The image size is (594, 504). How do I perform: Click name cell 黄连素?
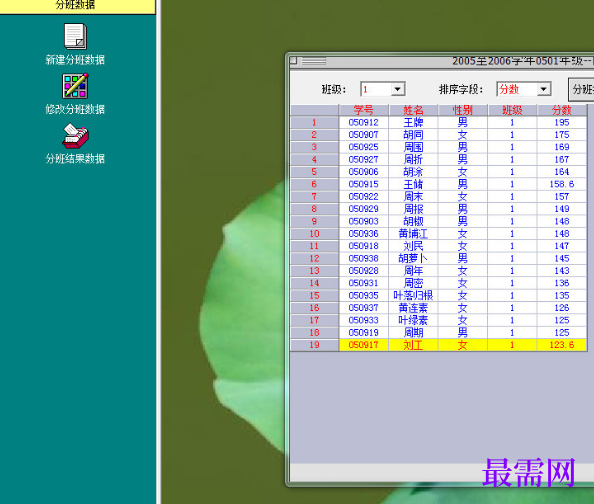pos(413,308)
